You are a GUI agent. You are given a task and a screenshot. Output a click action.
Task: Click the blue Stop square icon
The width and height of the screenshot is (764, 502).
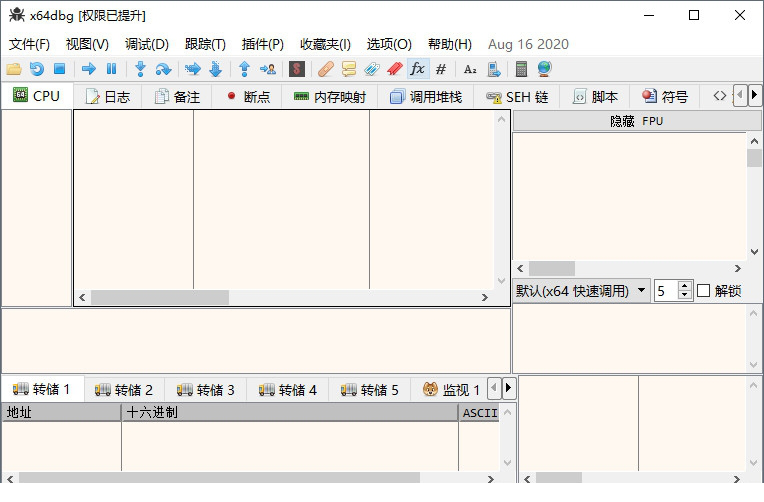tap(59, 69)
